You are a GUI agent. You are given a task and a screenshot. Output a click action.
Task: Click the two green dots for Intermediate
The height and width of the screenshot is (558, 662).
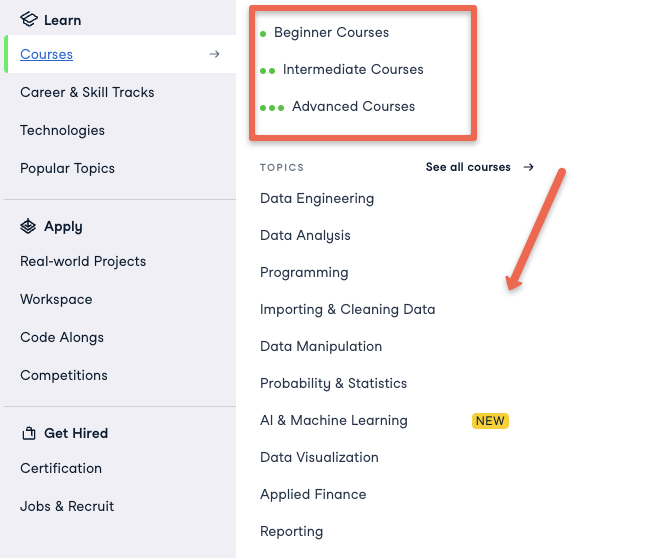[268, 71]
